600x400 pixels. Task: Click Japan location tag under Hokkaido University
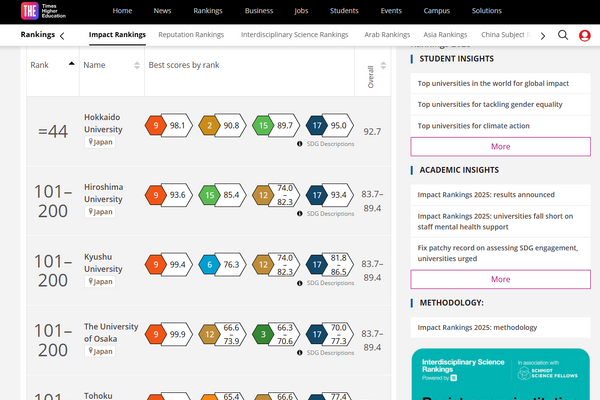[100, 142]
